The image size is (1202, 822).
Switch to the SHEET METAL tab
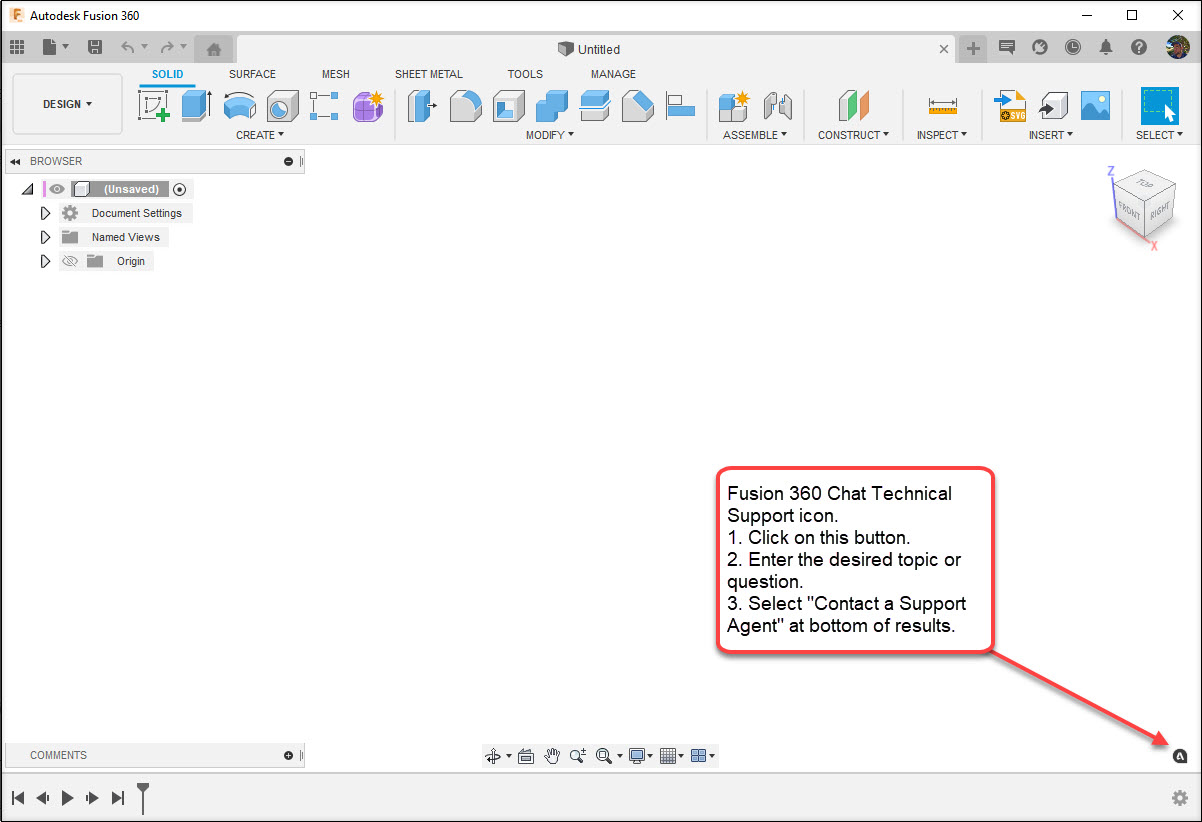click(x=429, y=74)
